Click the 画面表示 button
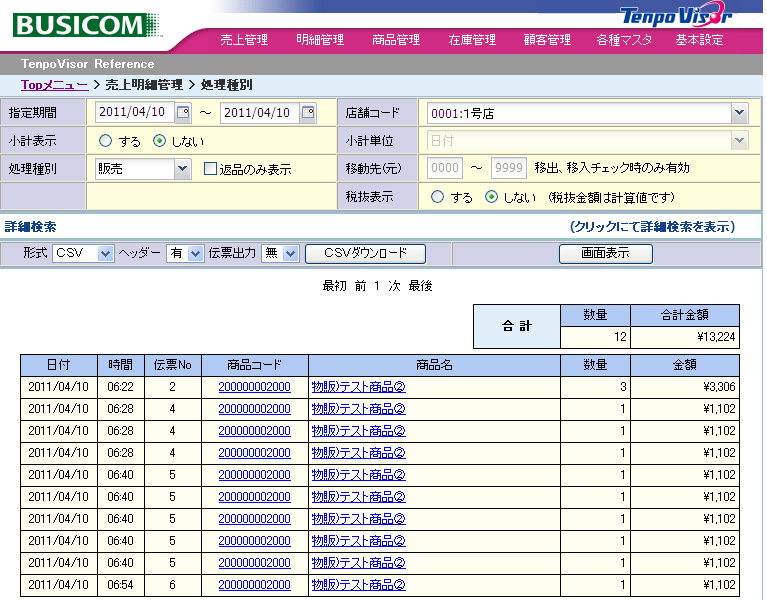The width and height of the screenshot is (767, 600). point(606,253)
